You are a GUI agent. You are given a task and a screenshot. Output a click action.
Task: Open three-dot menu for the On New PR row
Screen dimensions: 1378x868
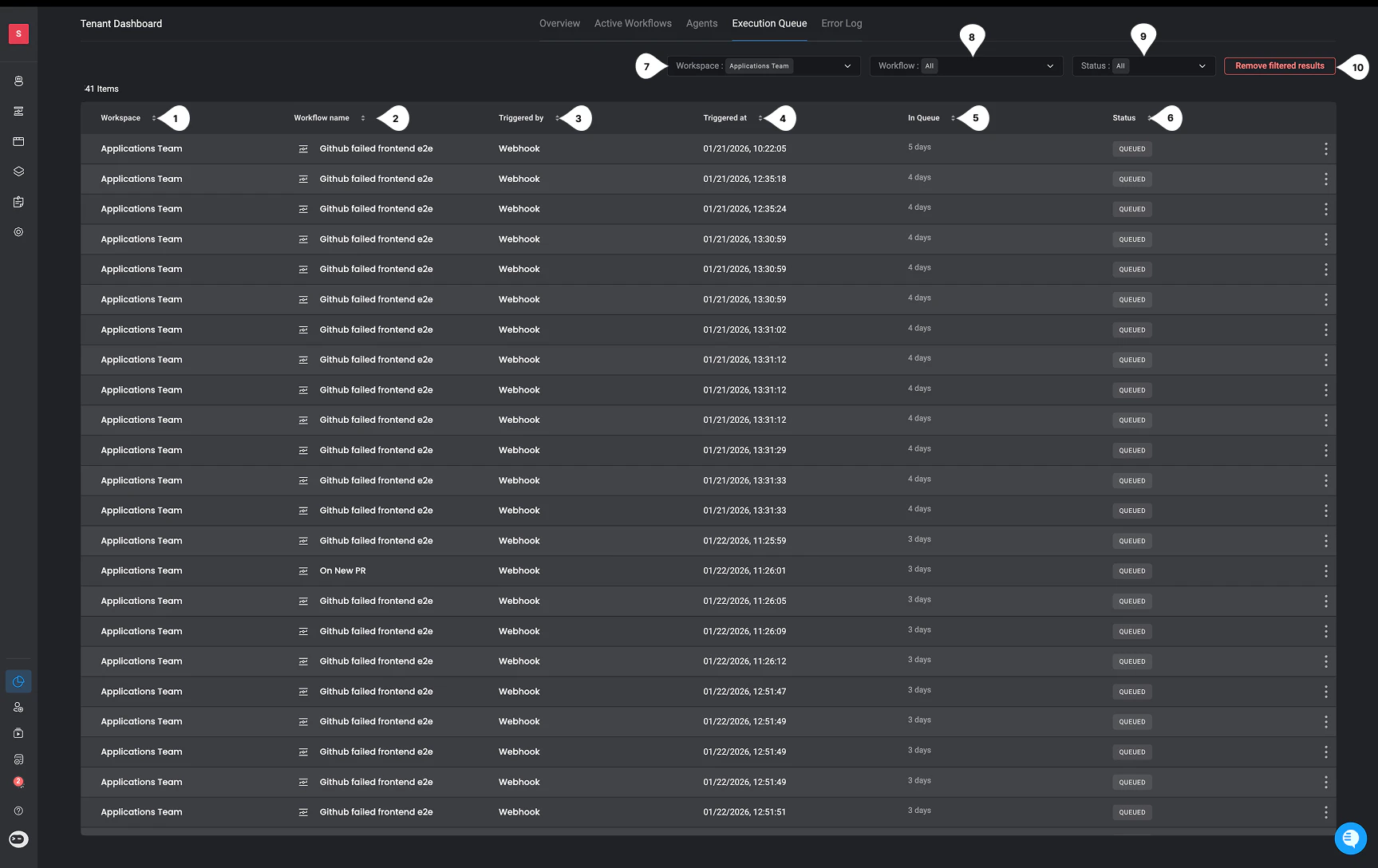tap(1325, 571)
